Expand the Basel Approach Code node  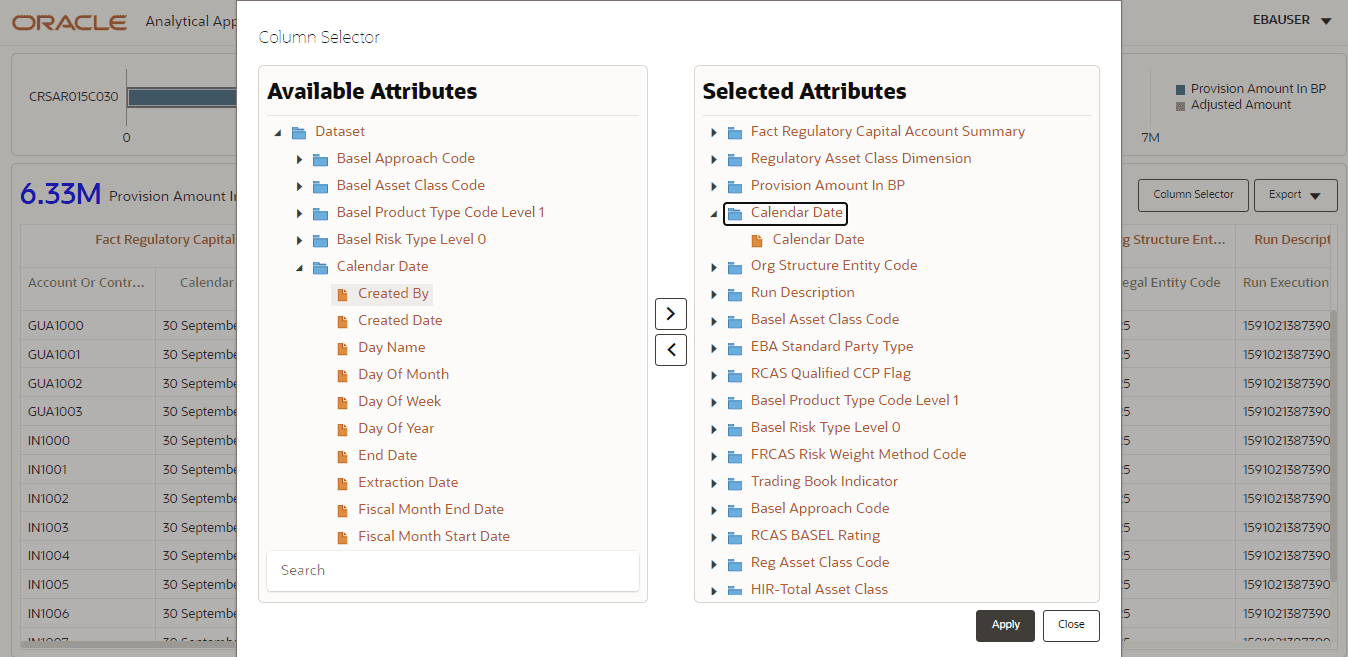300,157
